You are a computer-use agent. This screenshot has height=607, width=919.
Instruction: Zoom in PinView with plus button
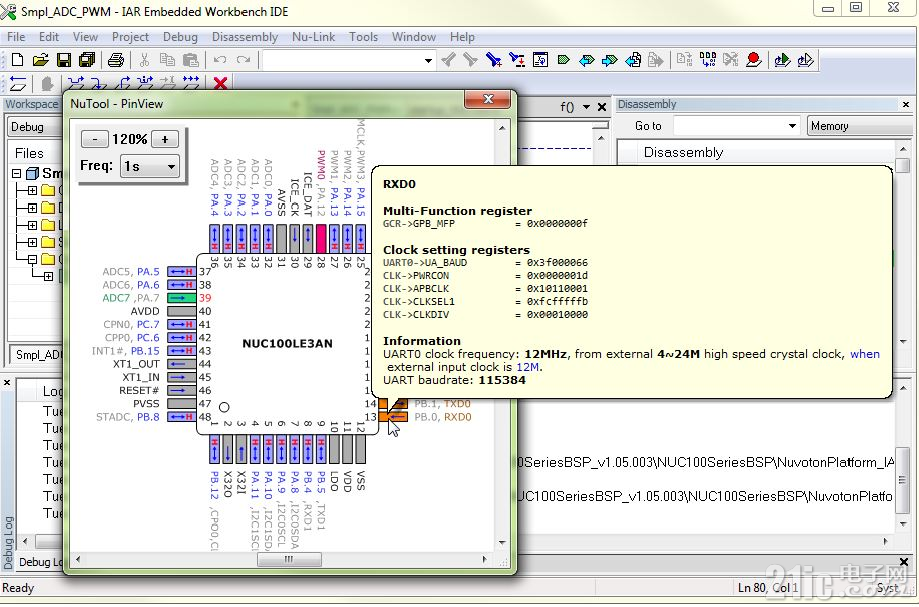[x=165, y=139]
